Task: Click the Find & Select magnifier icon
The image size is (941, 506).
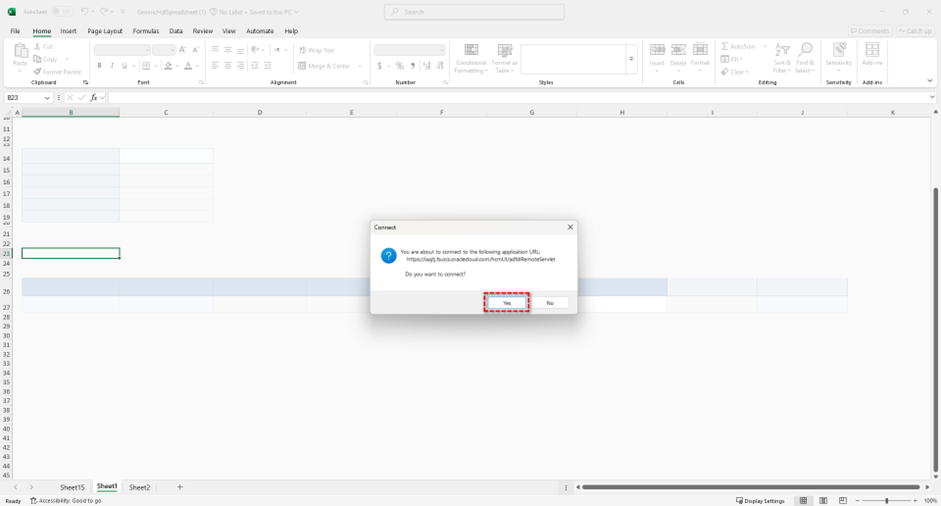Action: (x=805, y=51)
